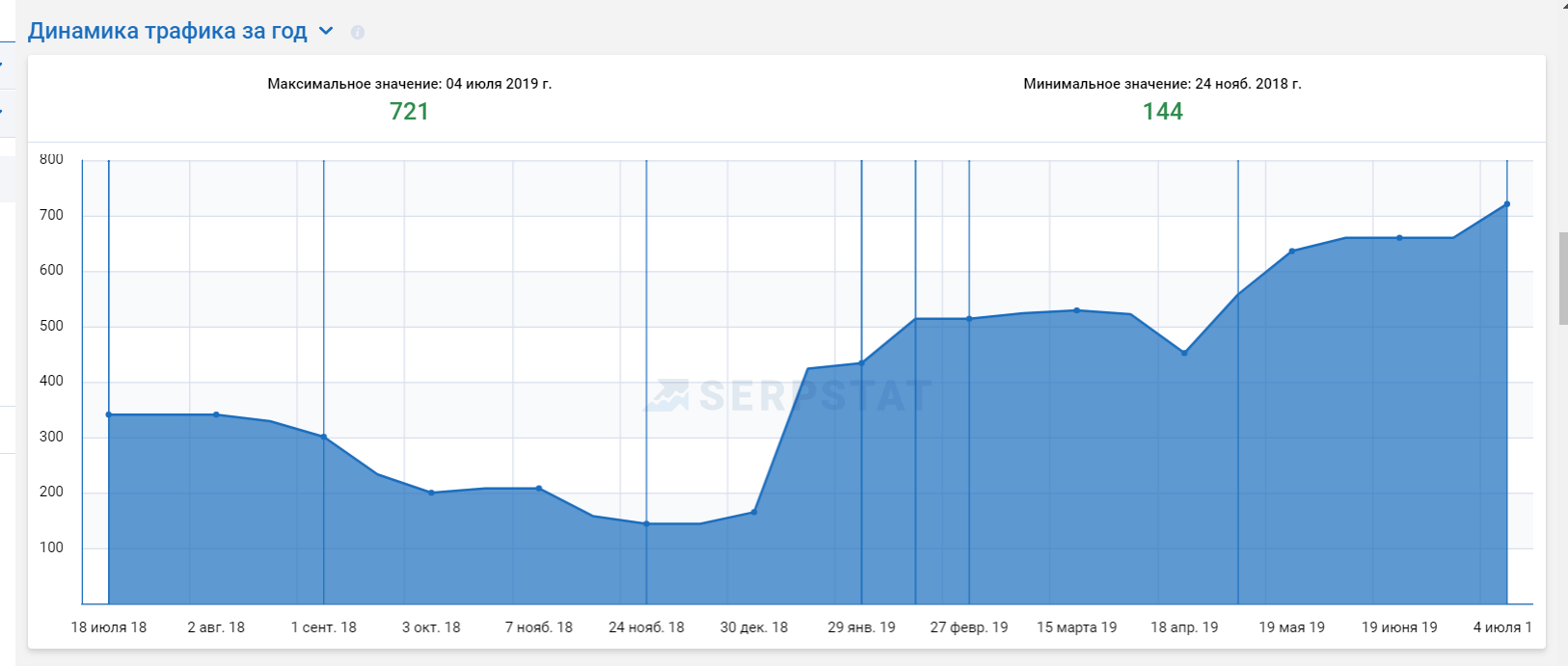This screenshot has height=666, width=1568.
Task: Select the data point above 29 янв. 19
Action: click(861, 363)
